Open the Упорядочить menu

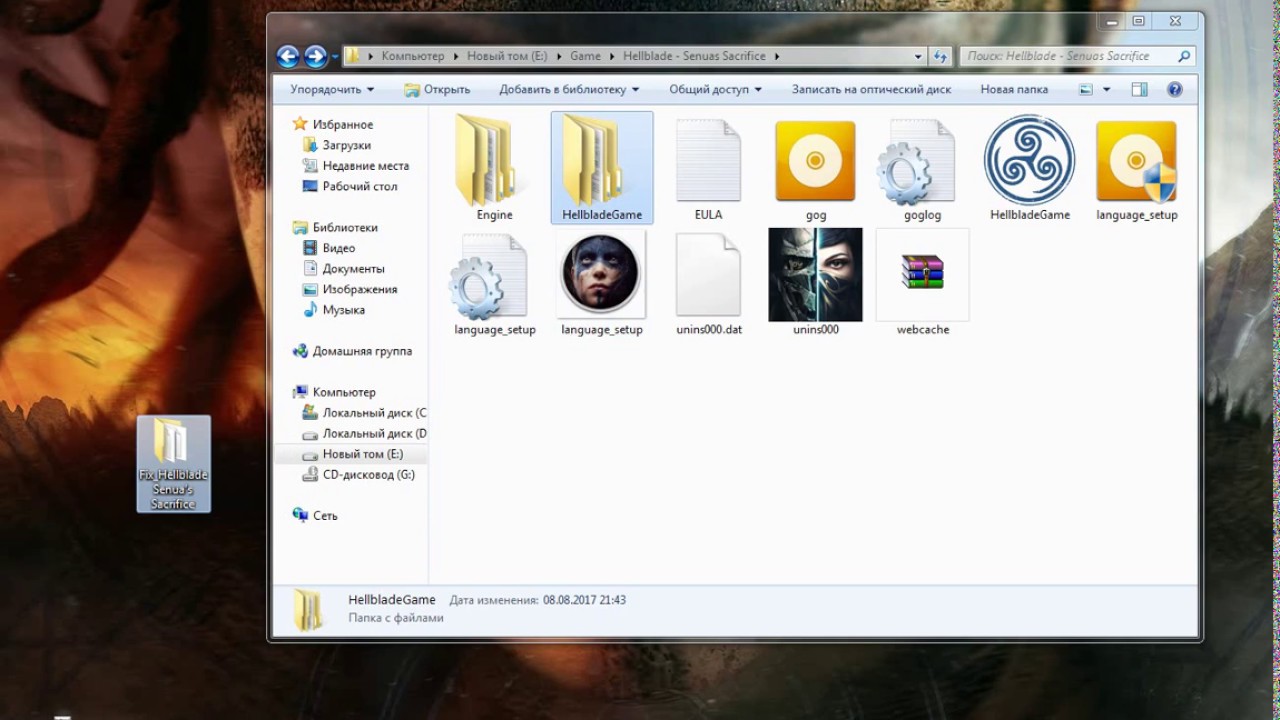click(x=332, y=89)
